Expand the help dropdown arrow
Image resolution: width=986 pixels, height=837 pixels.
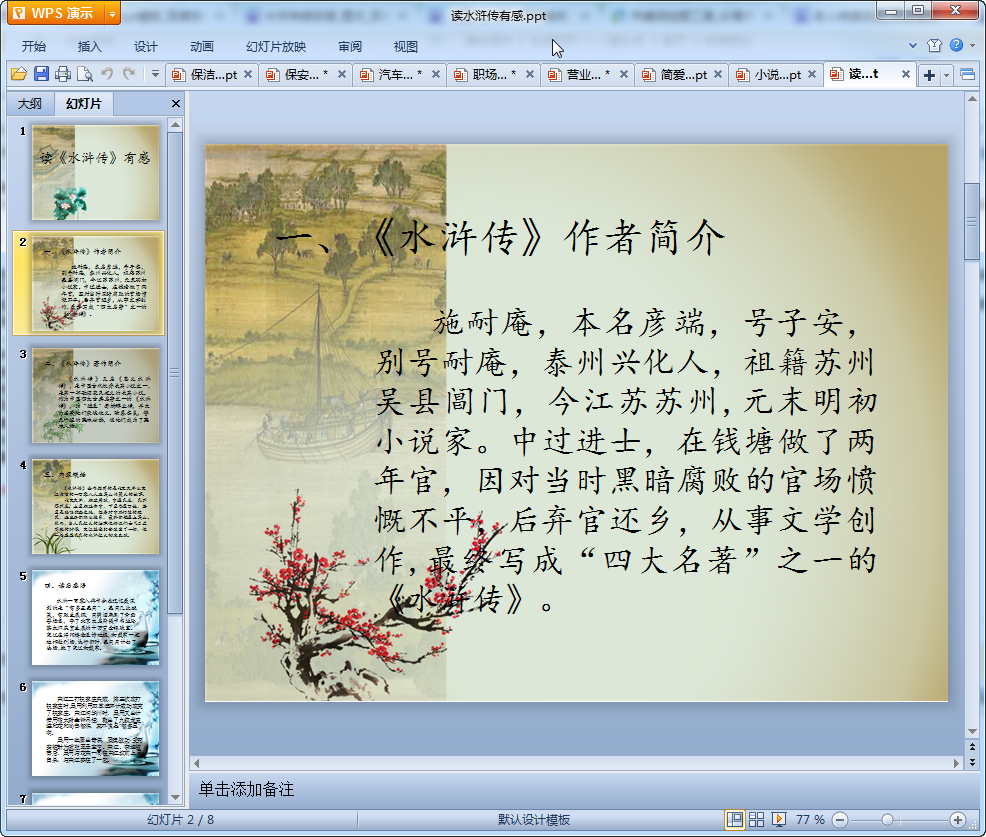pyautogui.click(x=972, y=45)
